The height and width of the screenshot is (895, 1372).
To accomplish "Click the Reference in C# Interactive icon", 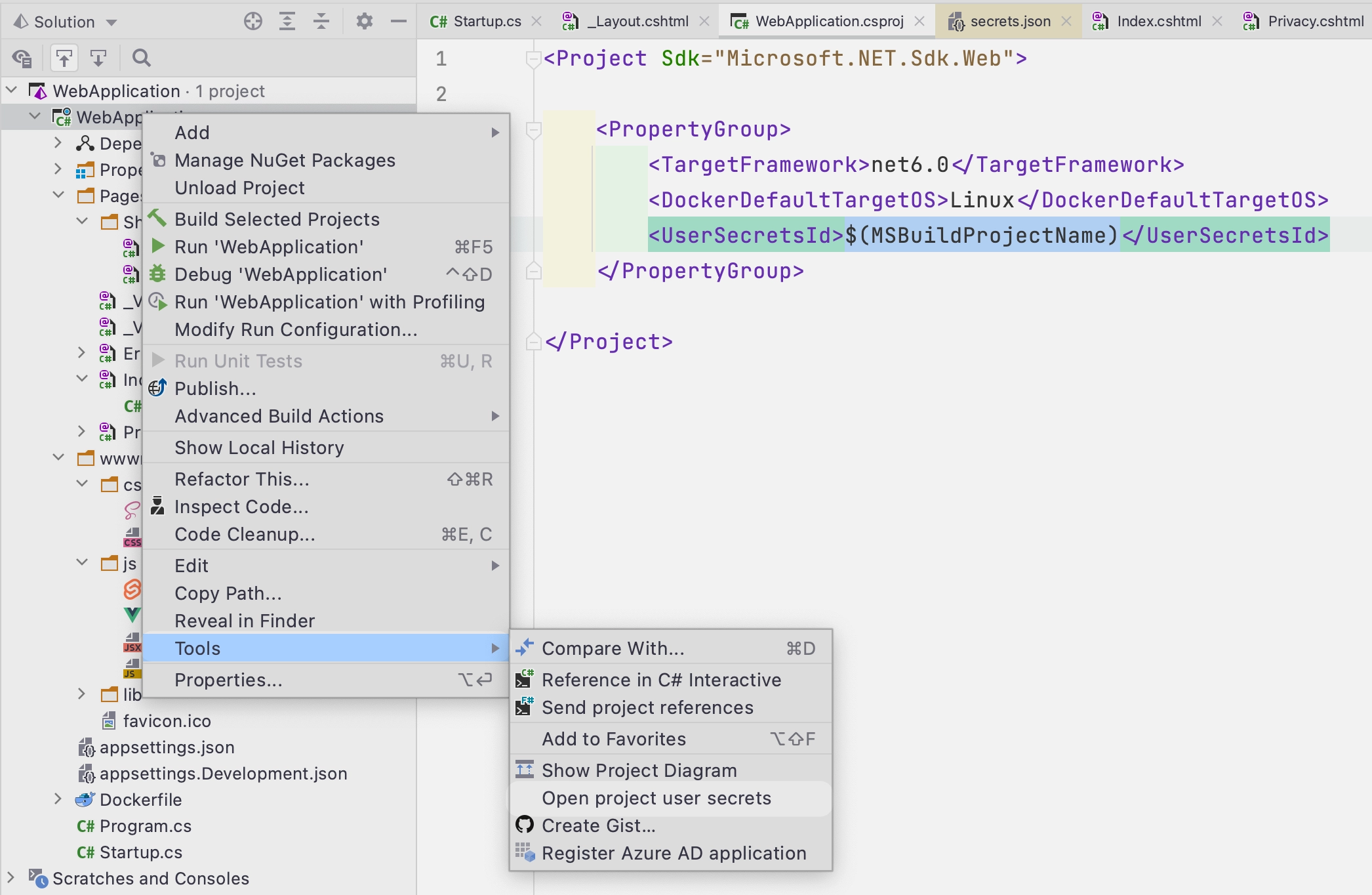I will (x=525, y=678).
